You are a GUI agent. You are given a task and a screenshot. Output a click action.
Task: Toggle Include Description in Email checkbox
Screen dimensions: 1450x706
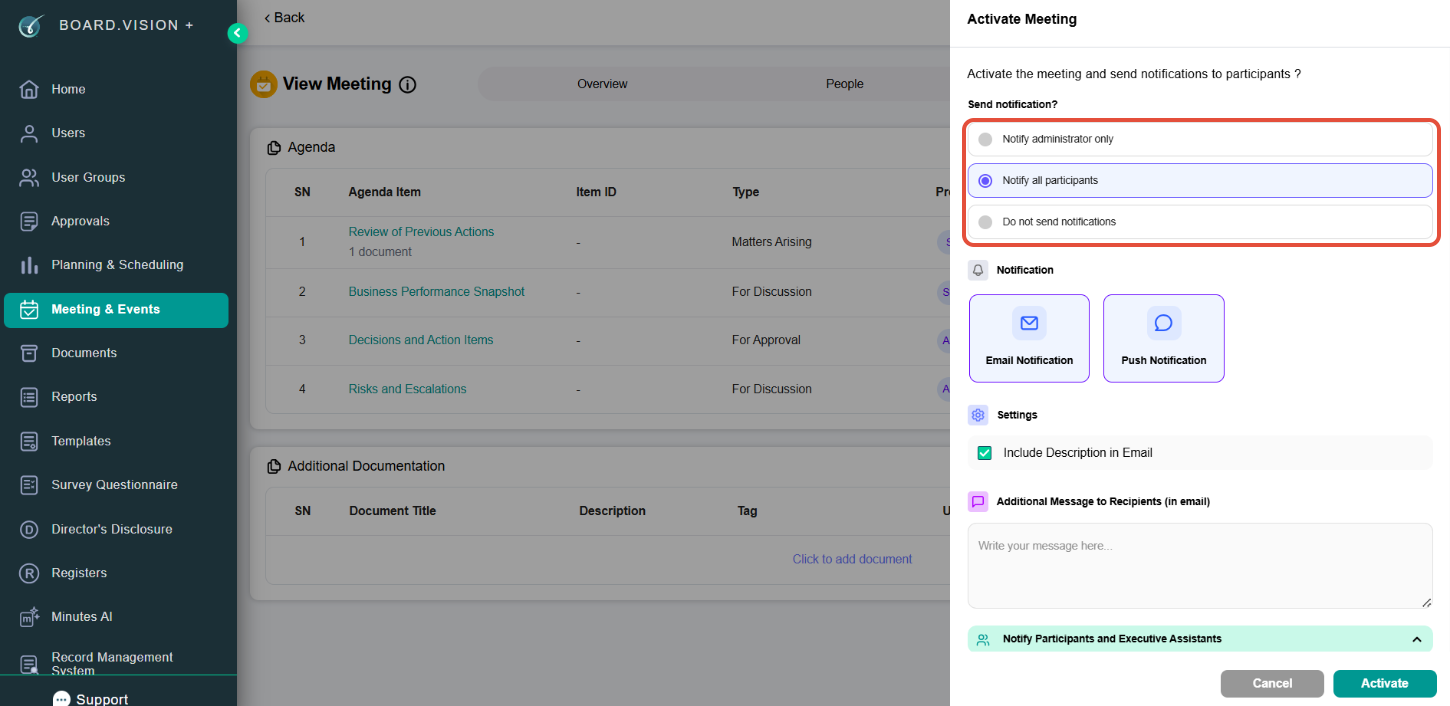[x=985, y=453]
